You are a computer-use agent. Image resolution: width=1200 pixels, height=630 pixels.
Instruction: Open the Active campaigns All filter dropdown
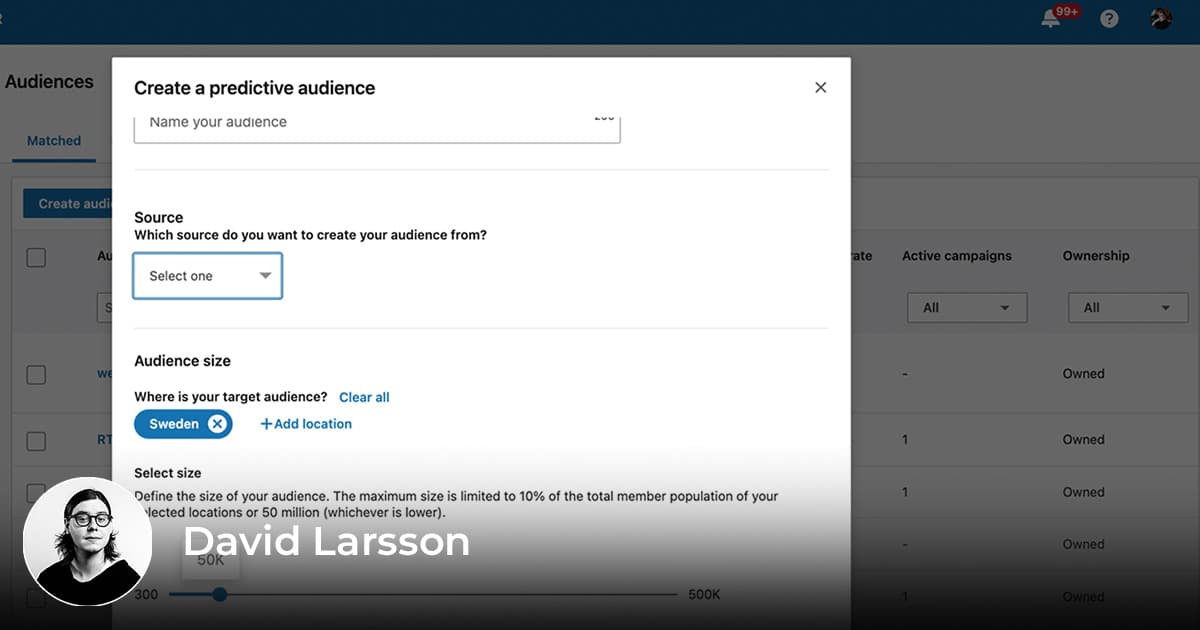[x=967, y=308]
